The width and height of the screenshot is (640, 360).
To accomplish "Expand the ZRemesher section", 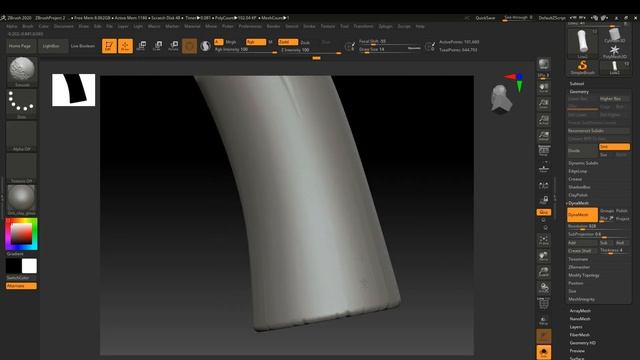I will click(579, 267).
